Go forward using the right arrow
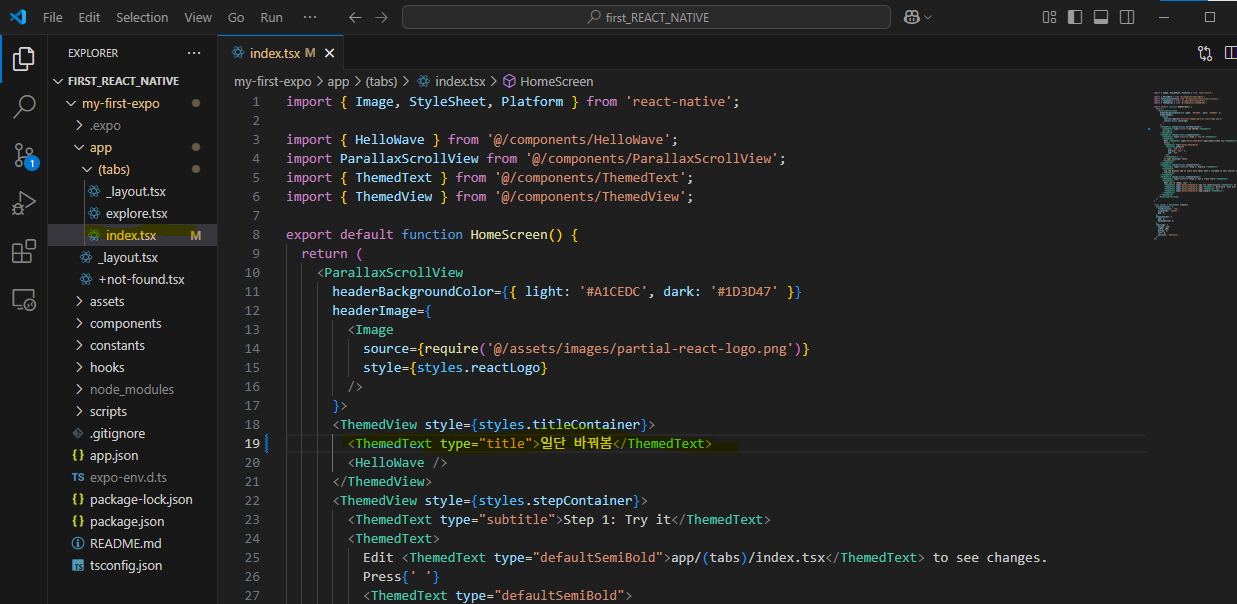This screenshot has height=604, width=1237. pyautogui.click(x=381, y=17)
